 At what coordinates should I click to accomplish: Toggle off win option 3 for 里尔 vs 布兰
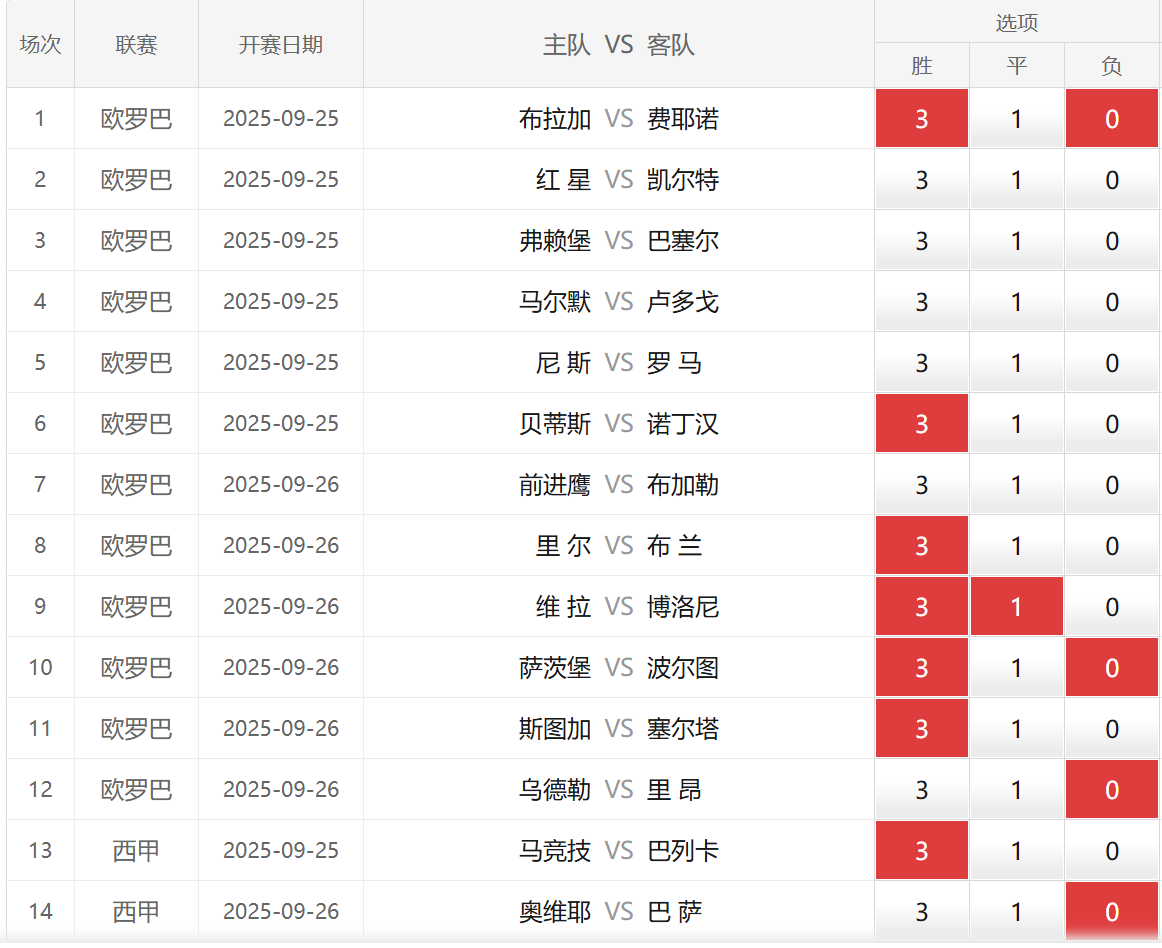click(921, 546)
